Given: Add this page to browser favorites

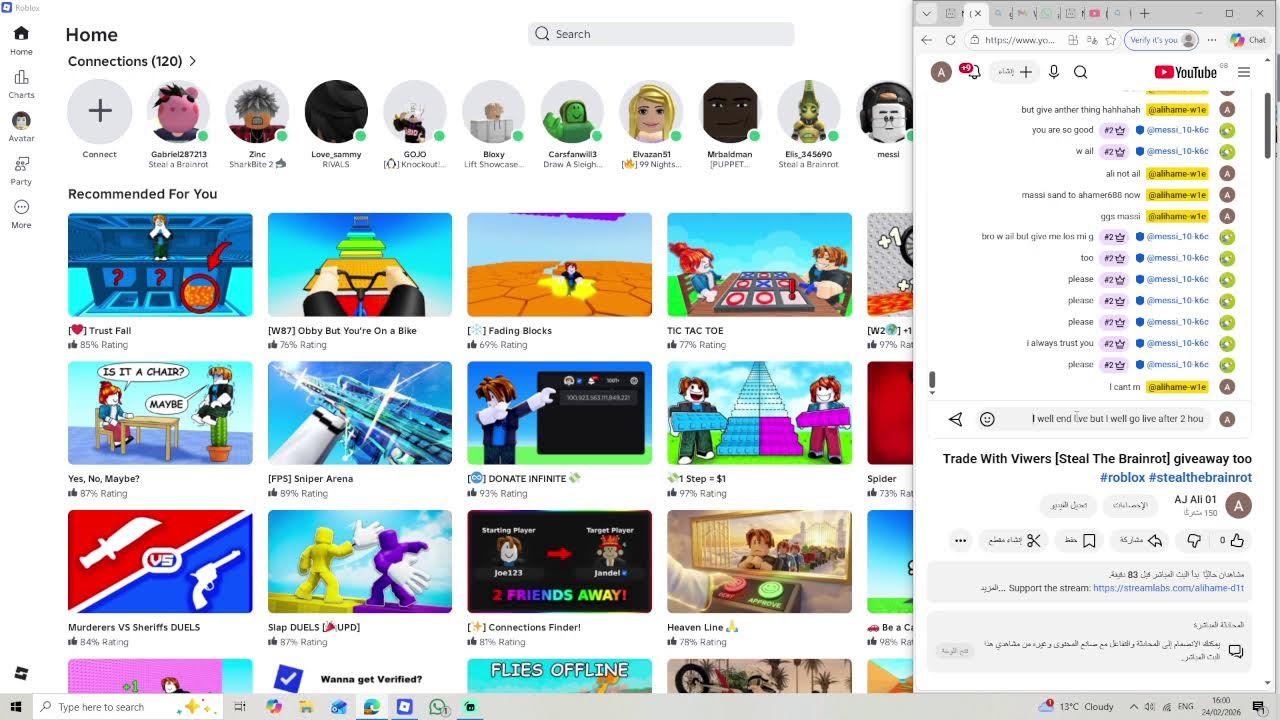Looking at the screenshot, I should point(1110,40).
